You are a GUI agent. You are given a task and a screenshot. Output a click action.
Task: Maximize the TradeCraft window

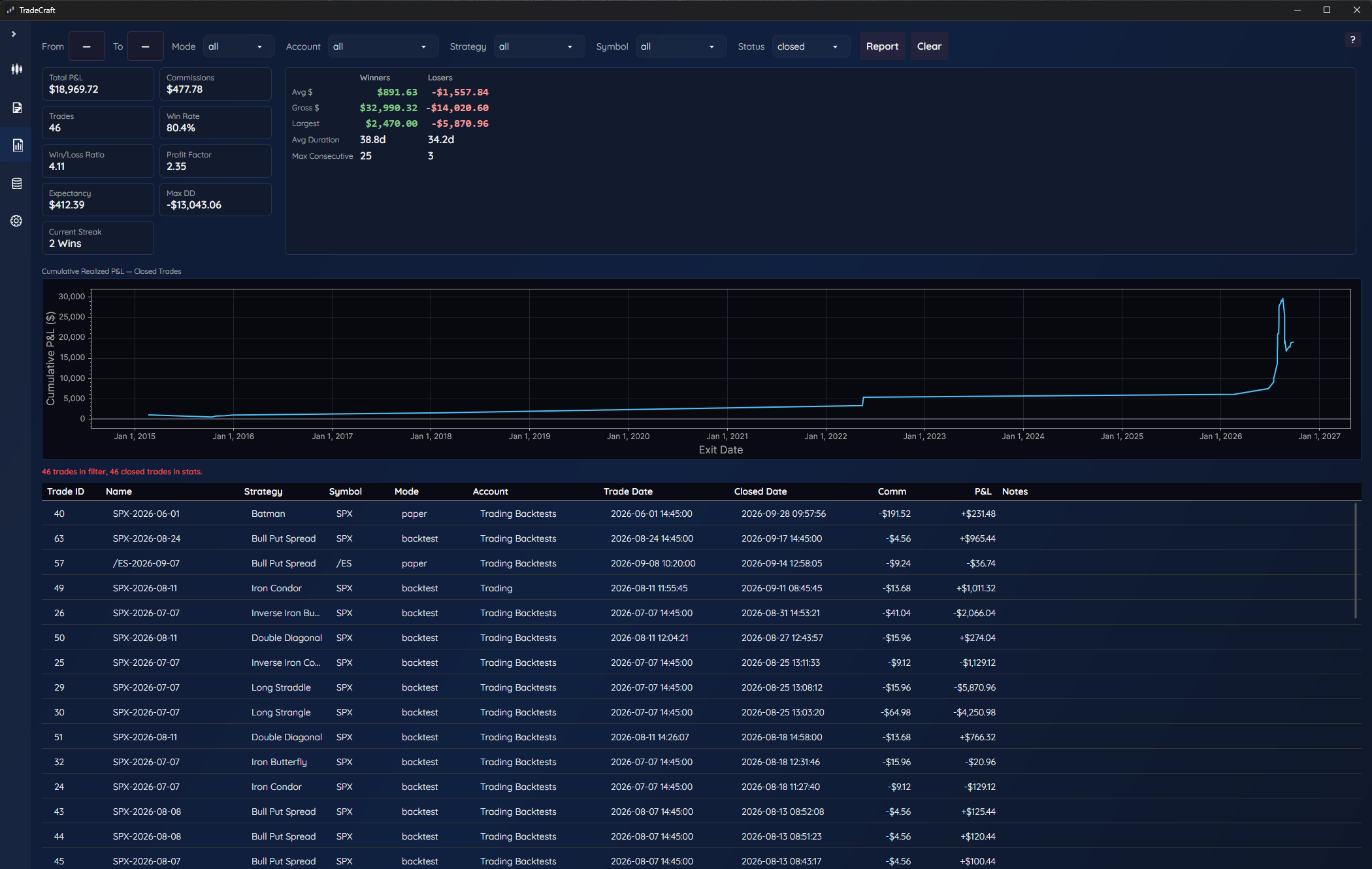coord(1327,10)
